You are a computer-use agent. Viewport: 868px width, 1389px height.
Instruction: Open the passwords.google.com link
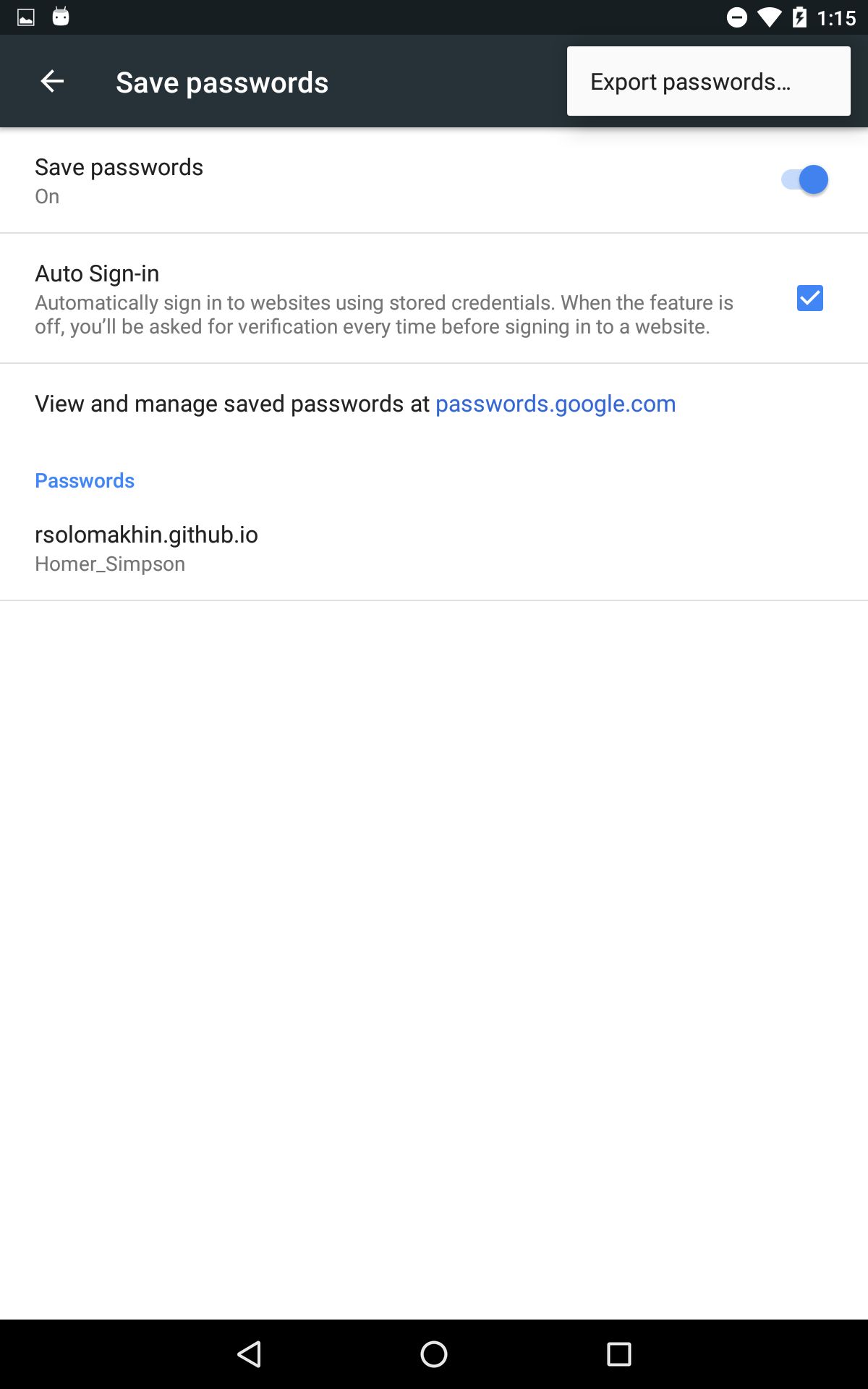pos(556,404)
